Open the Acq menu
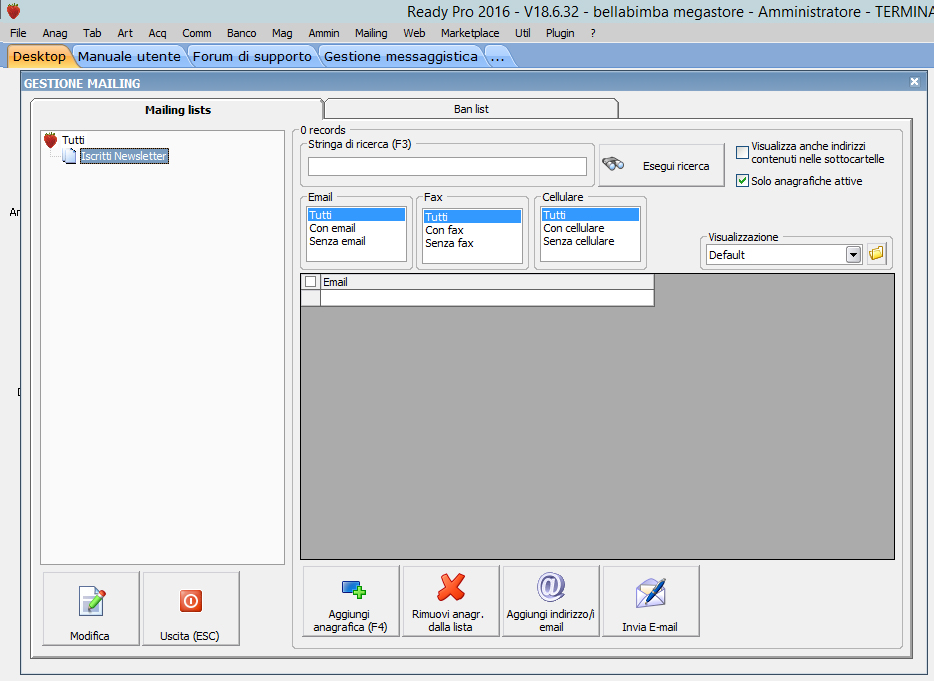934x681 pixels. point(157,33)
